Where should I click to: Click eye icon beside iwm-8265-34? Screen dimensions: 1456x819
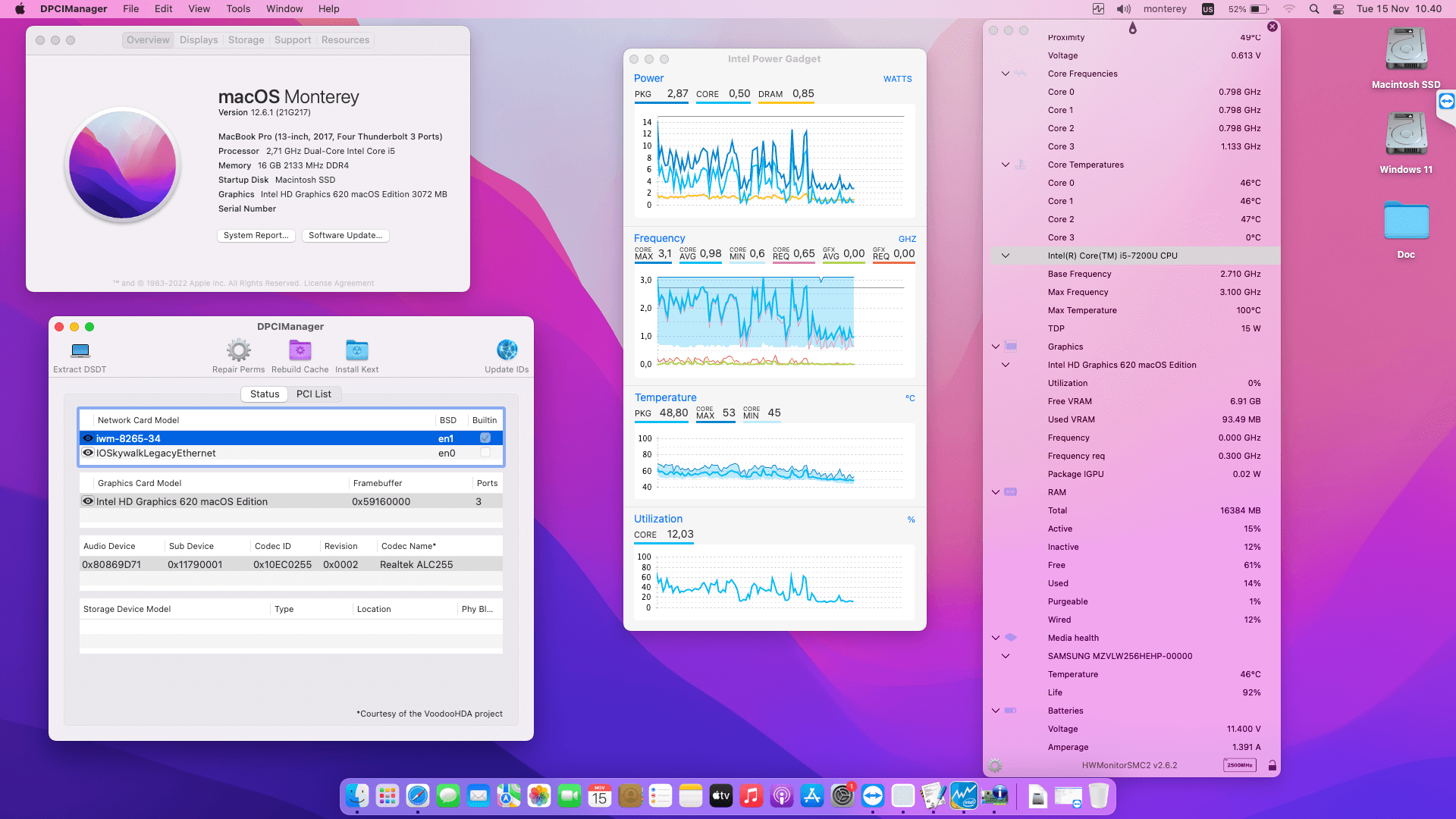point(88,438)
